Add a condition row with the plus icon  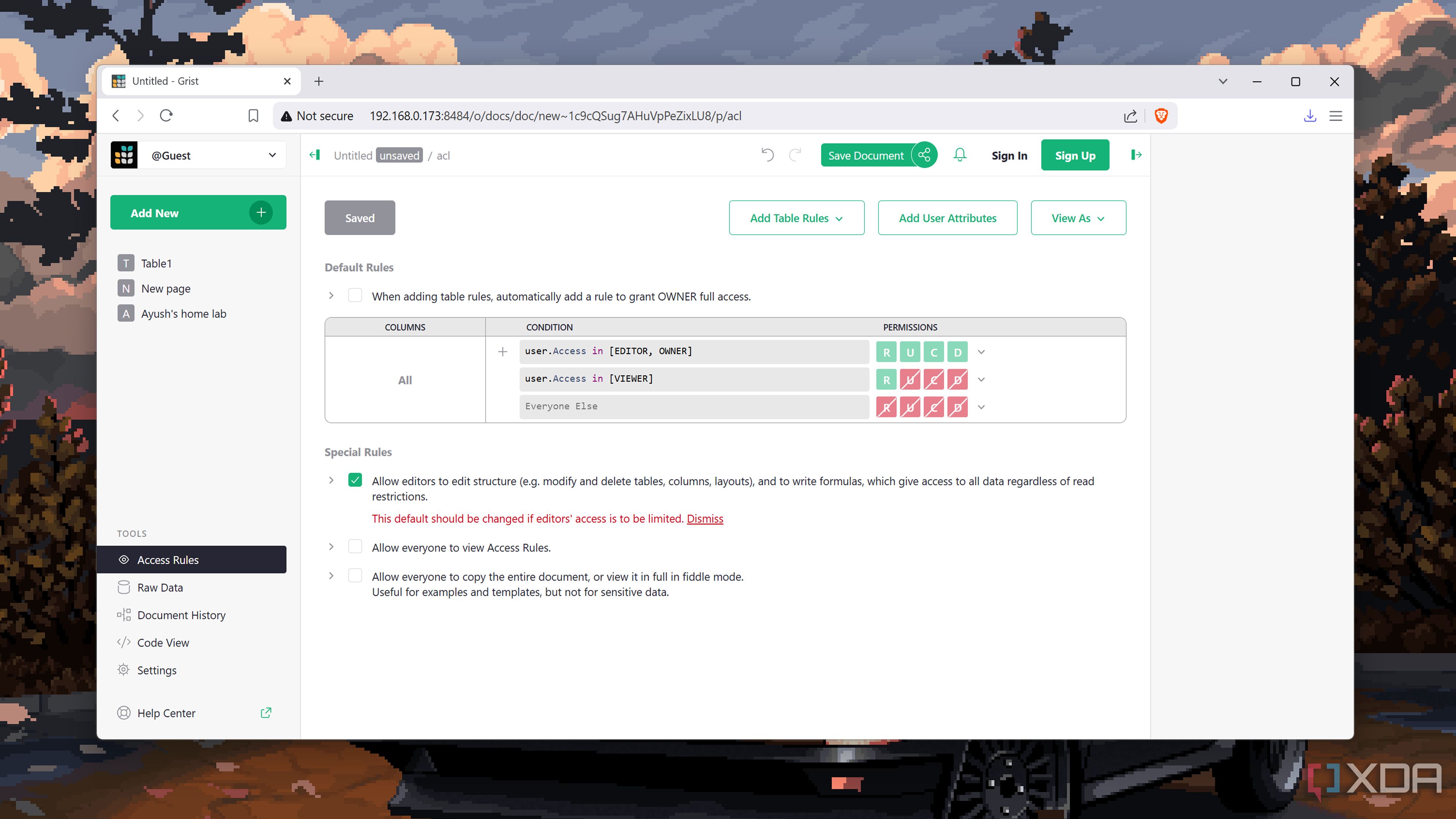click(502, 351)
